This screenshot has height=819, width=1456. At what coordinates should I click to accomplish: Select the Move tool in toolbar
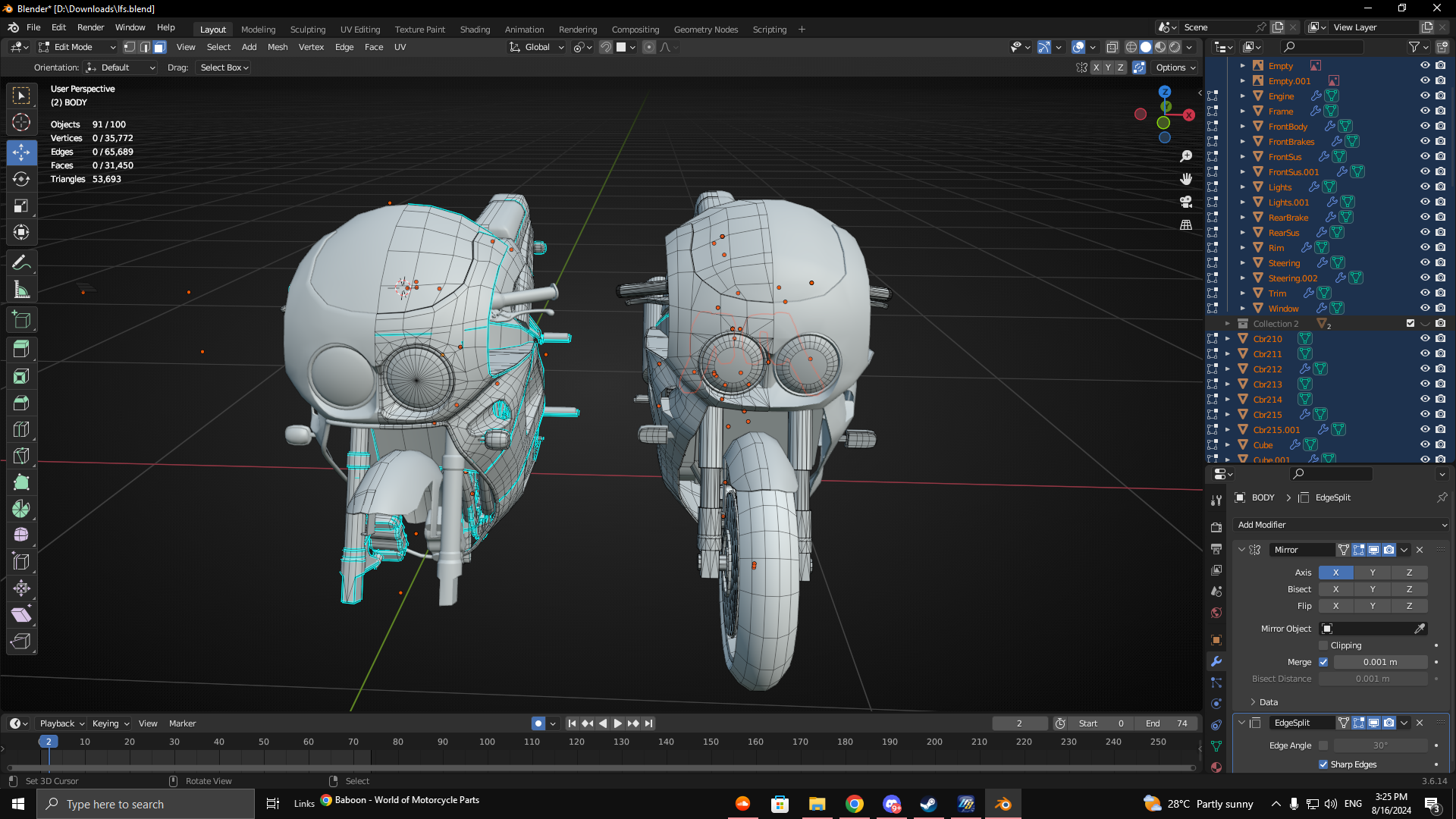click(21, 152)
